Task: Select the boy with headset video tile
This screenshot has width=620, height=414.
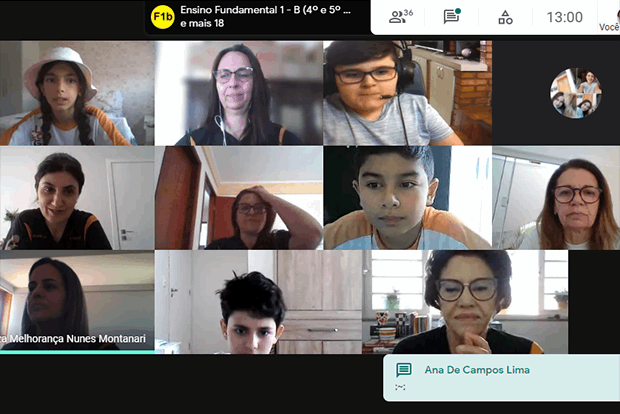Action: tap(408, 93)
